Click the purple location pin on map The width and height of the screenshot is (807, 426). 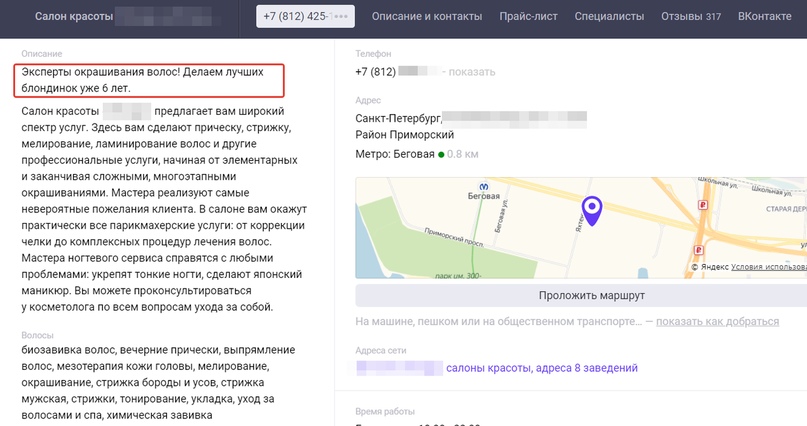point(592,210)
